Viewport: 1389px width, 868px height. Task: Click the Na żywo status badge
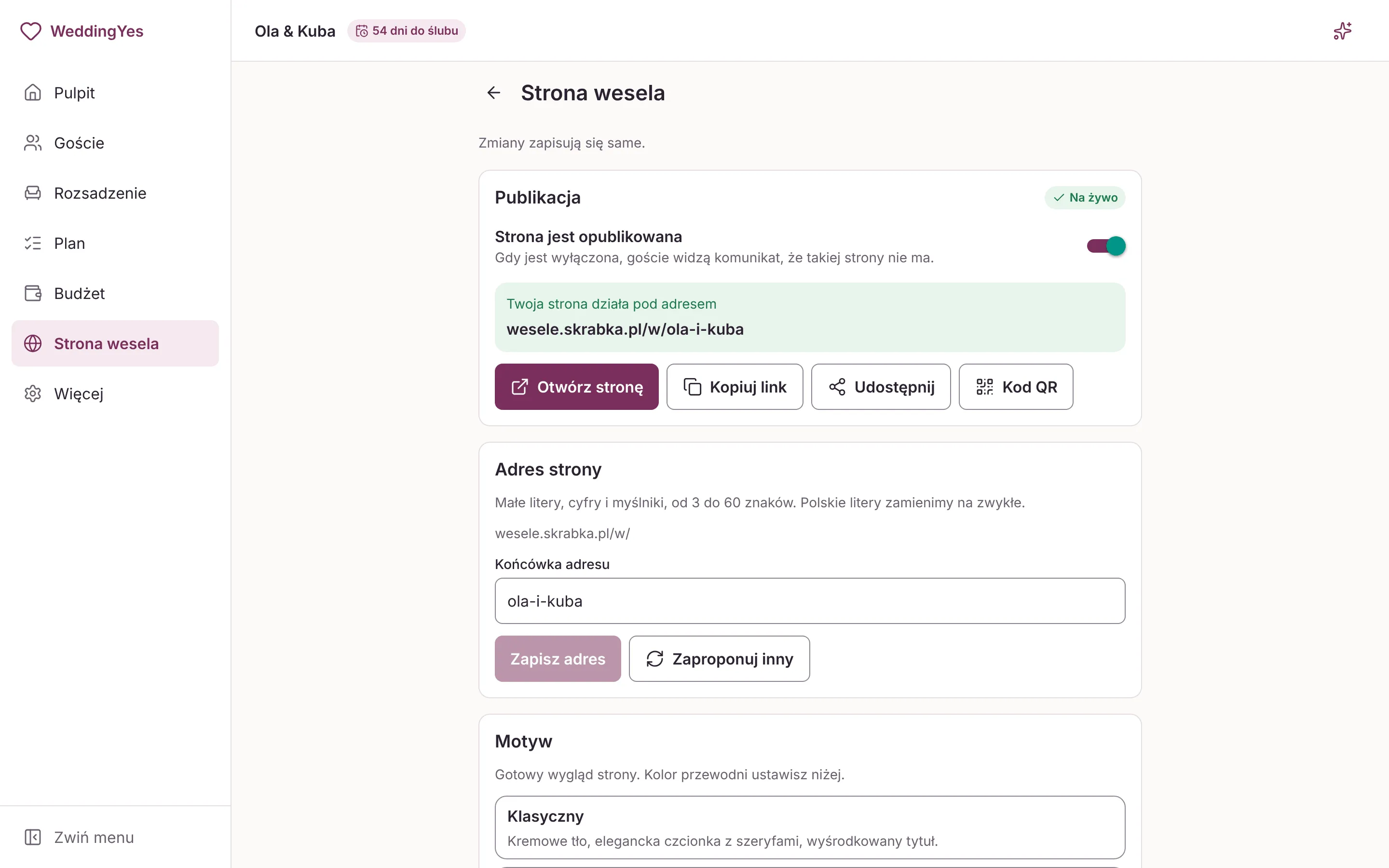click(x=1085, y=198)
